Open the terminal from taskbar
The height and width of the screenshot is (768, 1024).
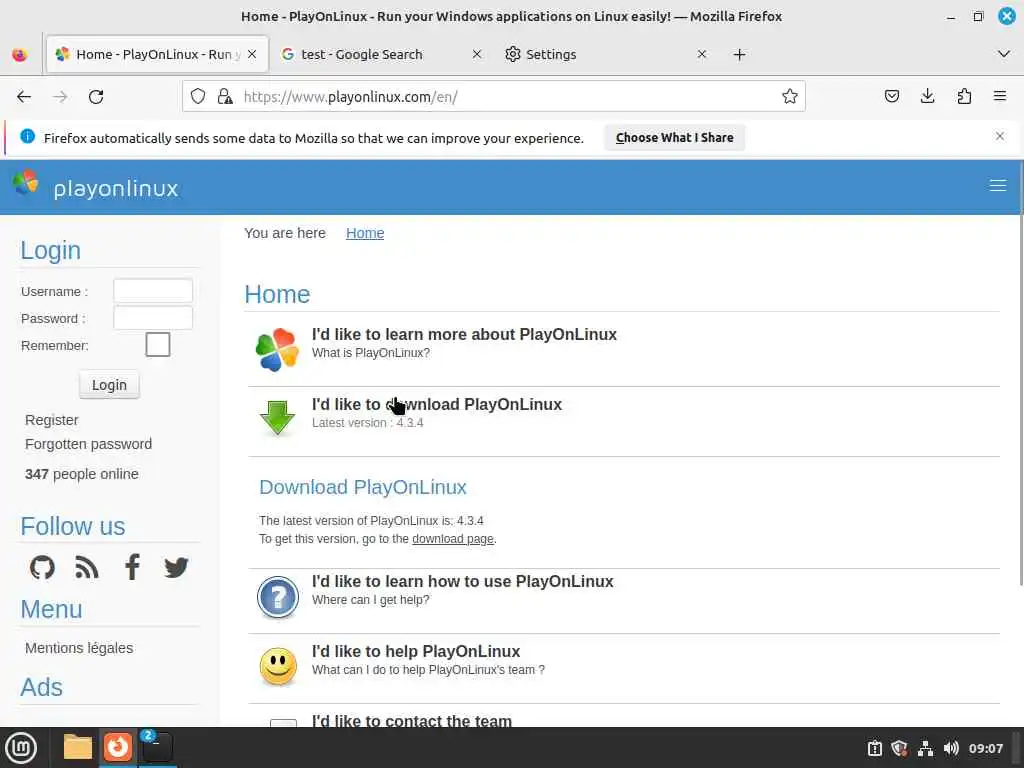tap(157, 747)
